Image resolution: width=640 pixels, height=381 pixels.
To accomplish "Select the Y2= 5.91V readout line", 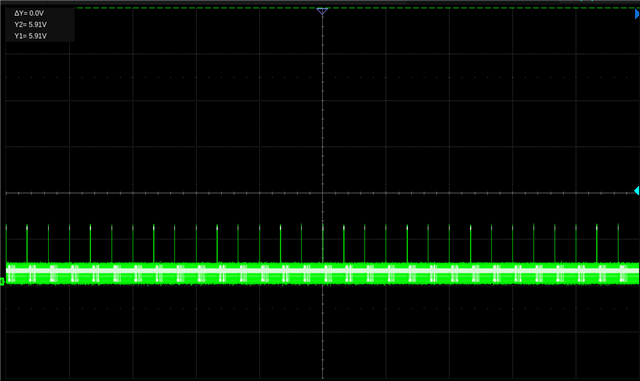I will point(31,25).
